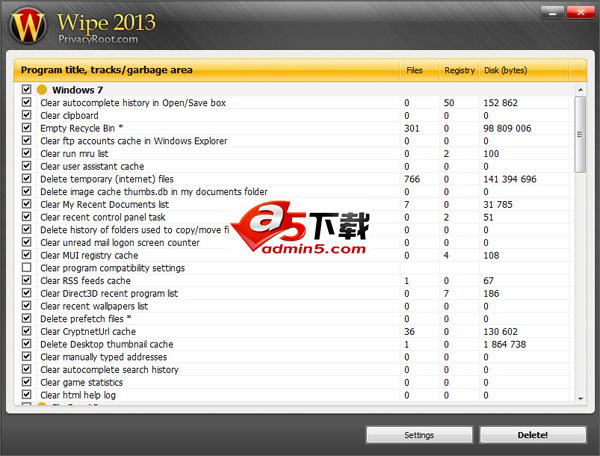600x456 pixels.
Task: Toggle the Clear CryptnetUrl cache checkbox
Action: [x=26, y=331]
